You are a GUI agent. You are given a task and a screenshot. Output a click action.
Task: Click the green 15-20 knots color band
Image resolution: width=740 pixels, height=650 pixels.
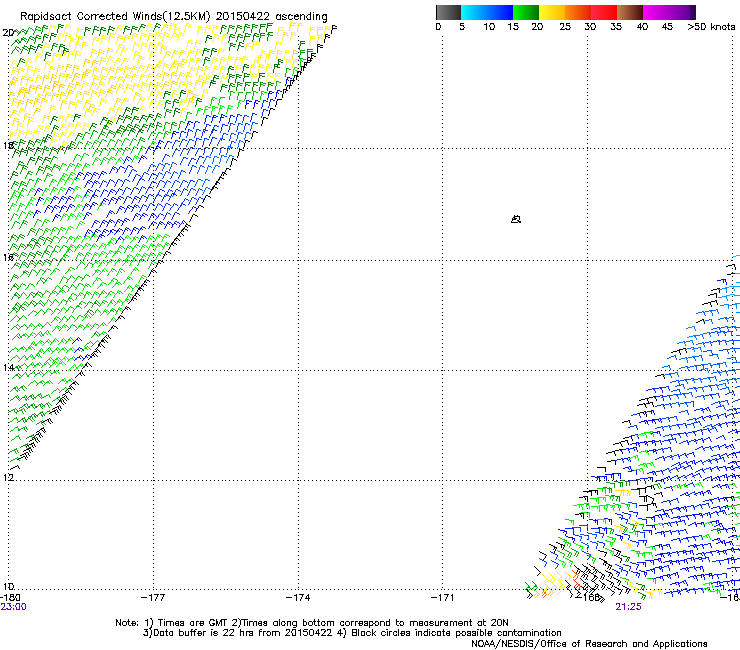(526, 12)
